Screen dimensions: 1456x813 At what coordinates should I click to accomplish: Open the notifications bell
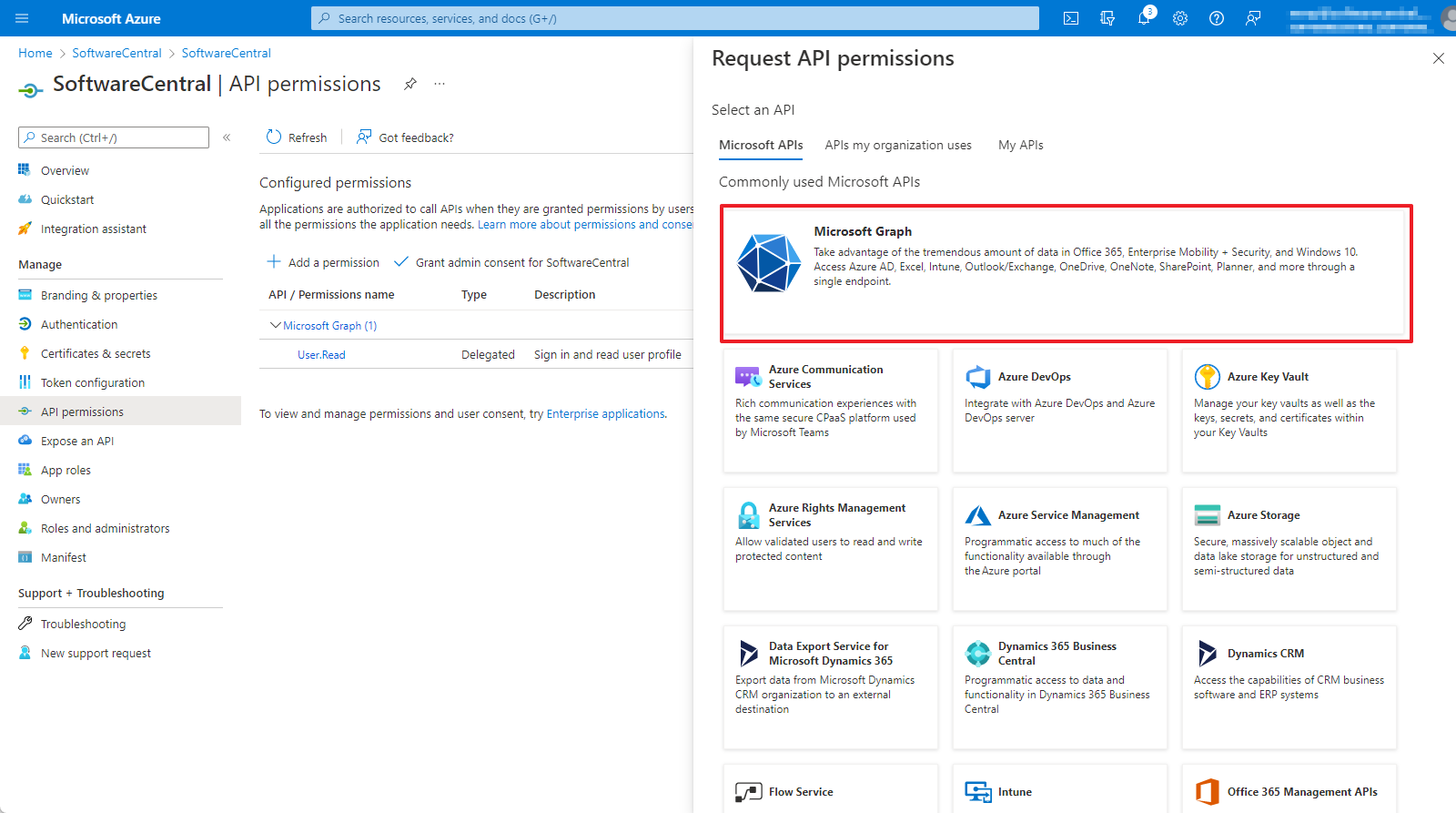(x=1144, y=18)
